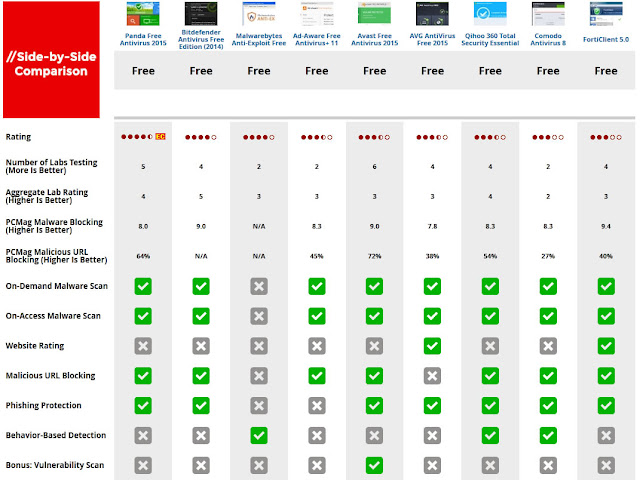Click the Side-by-Side Comparison red banner
Image resolution: width=640 pixels, height=480 pixels.
coord(51,60)
